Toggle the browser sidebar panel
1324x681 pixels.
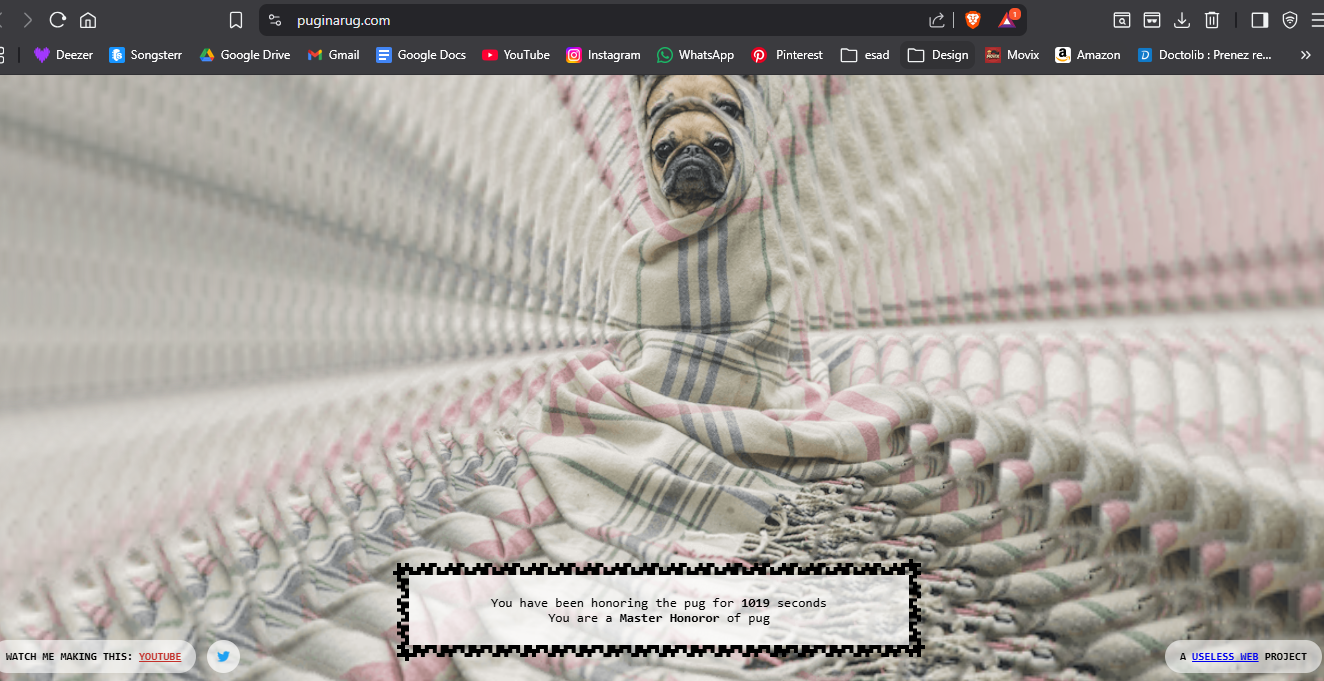click(1260, 20)
